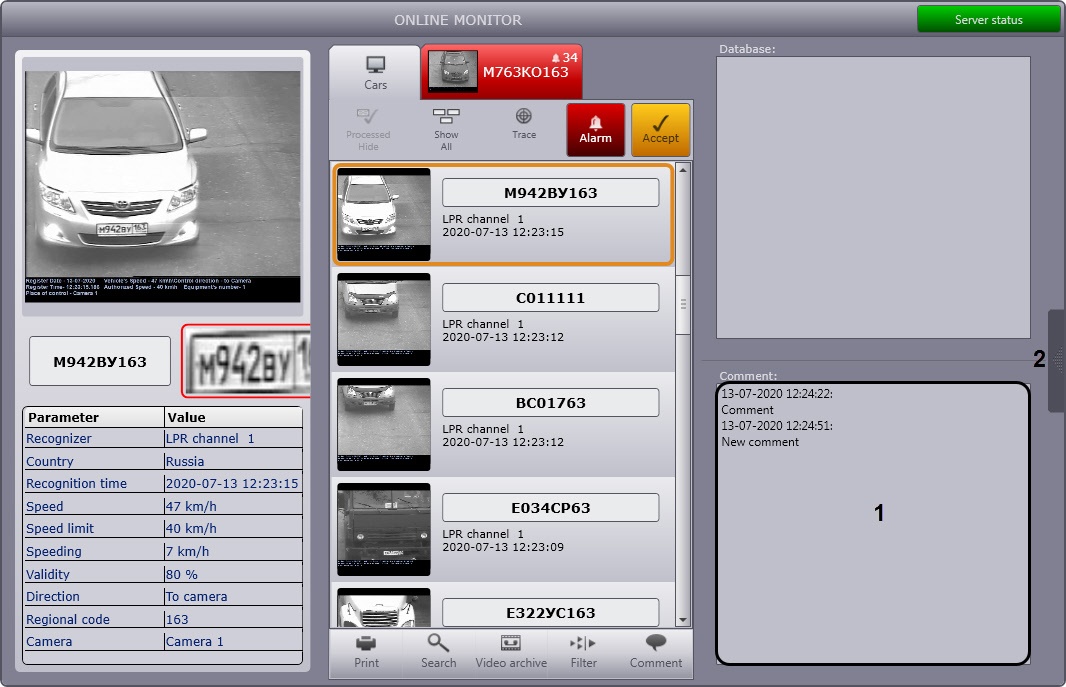Accept the event with checkmark button
This screenshot has width=1066, height=687.
(660, 129)
